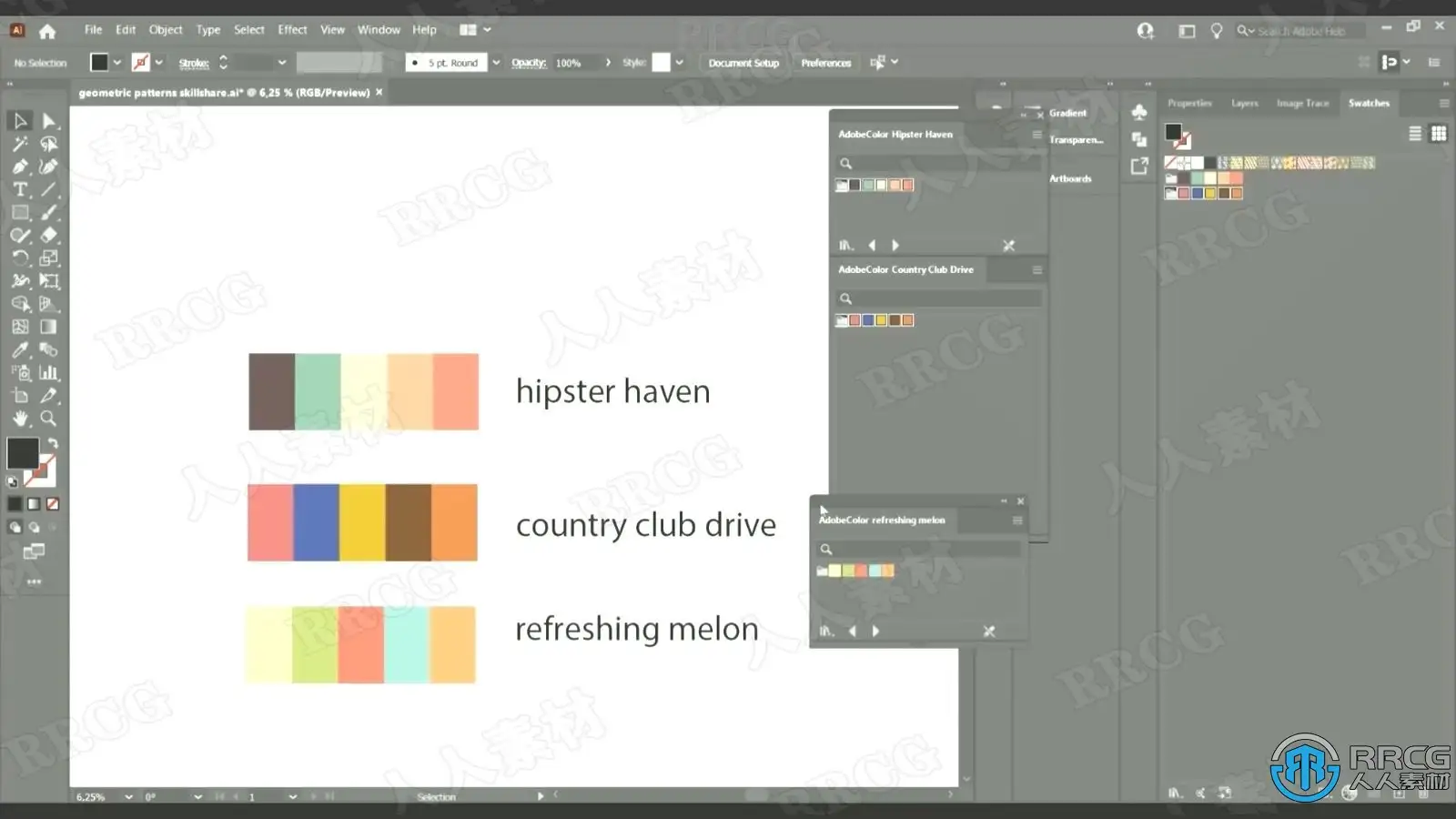Select the Eyedropper tool
Image resolution: width=1456 pixels, height=819 pixels.
(x=20, y=349)
